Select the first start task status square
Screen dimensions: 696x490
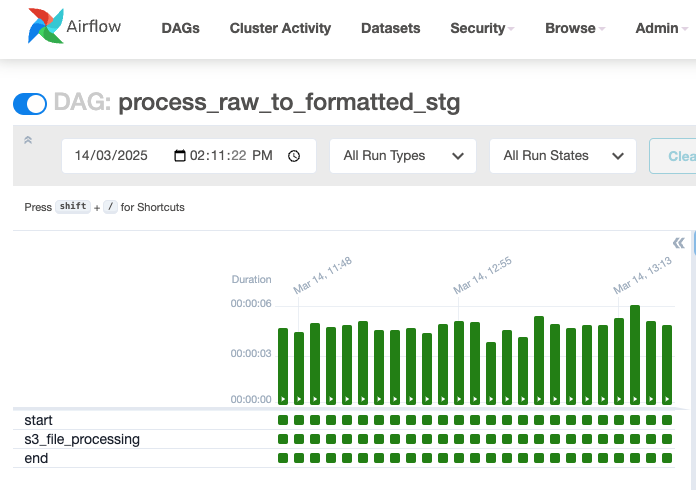click(283, 421)
